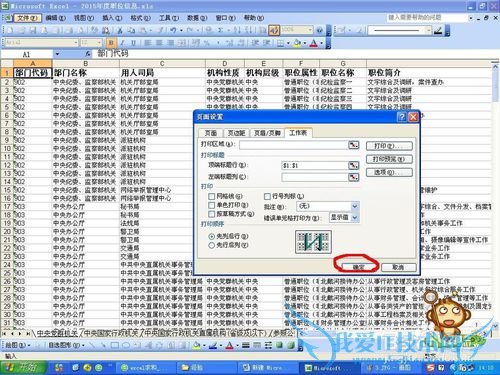Click collapse-dialog icon beside $1:$1 field

(x=353, y=165)
